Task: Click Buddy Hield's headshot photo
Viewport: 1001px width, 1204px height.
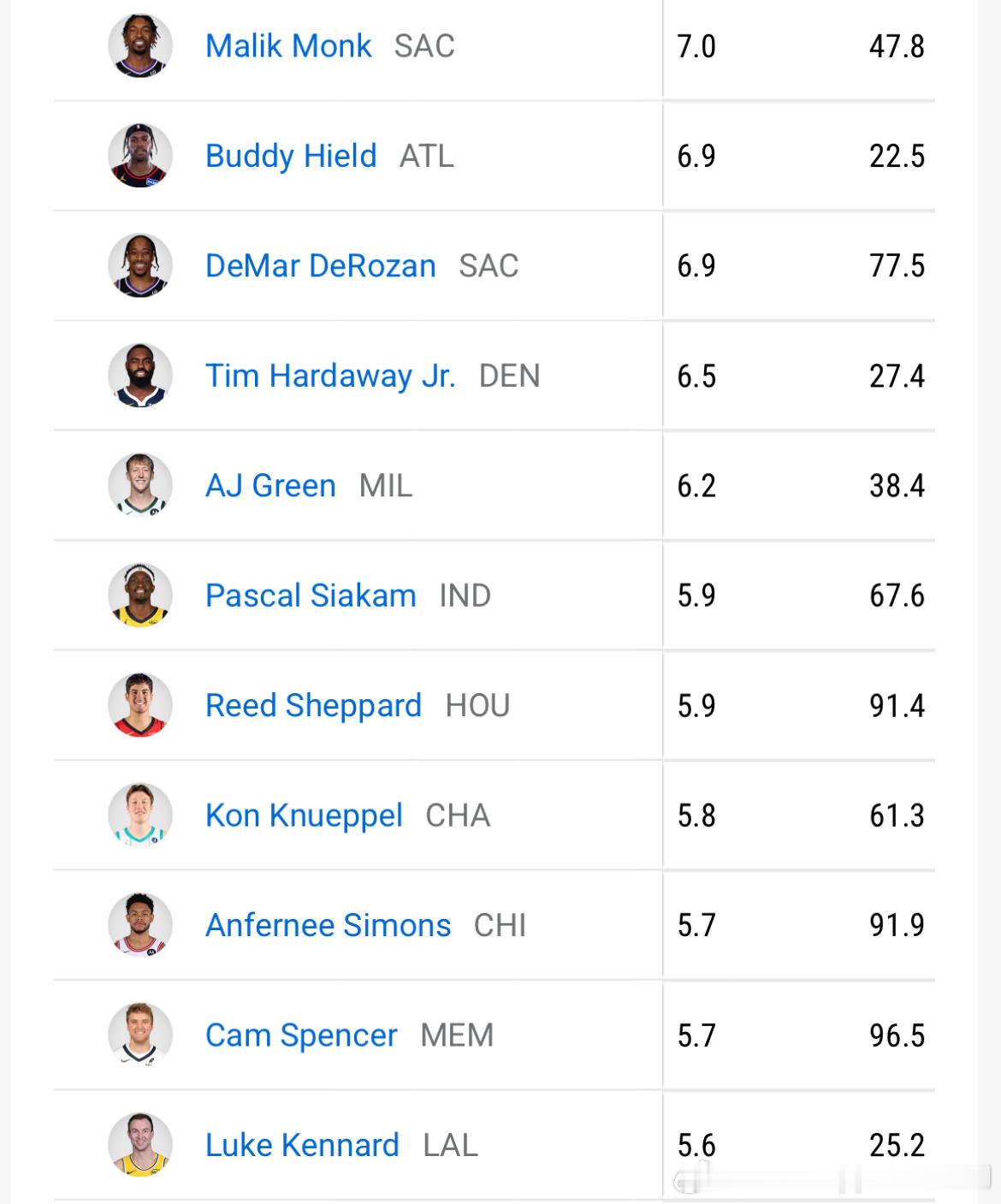Action: [140, 156]
